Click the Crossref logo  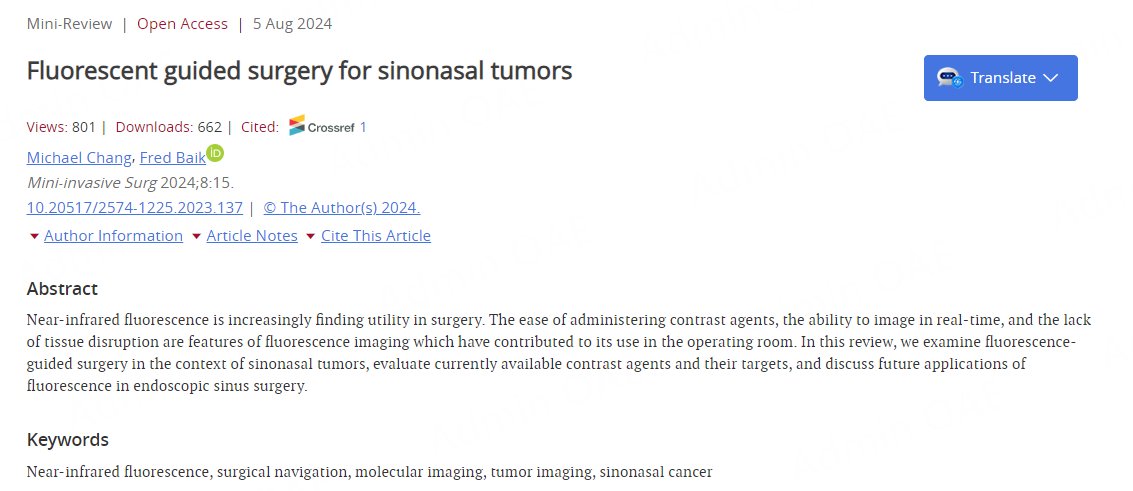(321, 126)
